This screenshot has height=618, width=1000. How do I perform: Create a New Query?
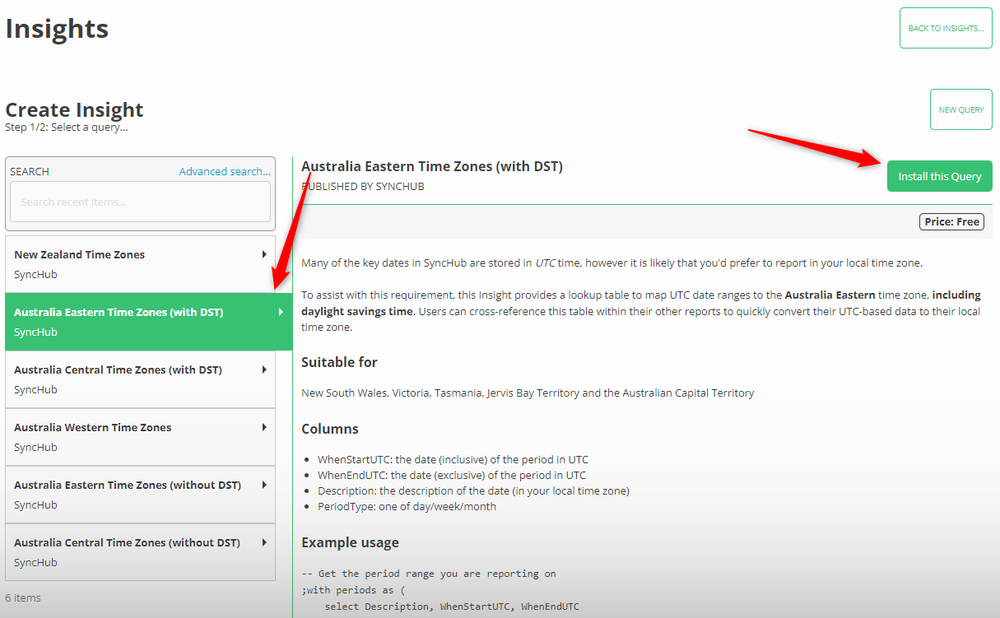click(961, 110)
